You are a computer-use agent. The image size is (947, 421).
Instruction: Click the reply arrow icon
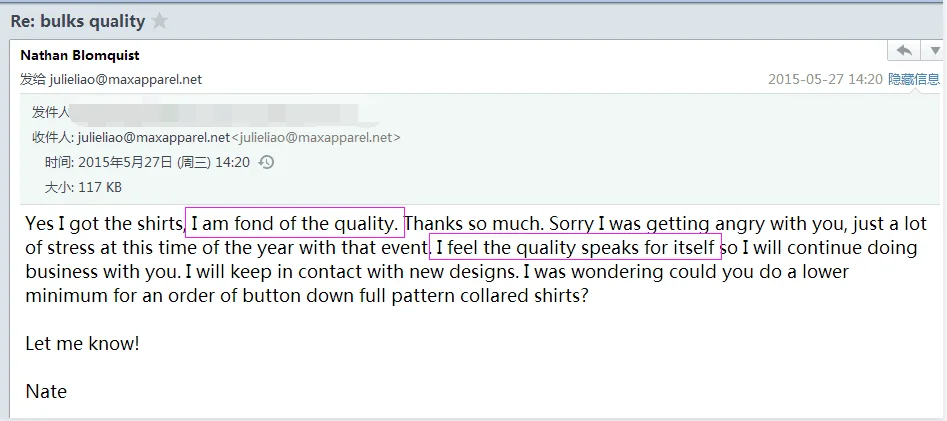coord(904,51)
